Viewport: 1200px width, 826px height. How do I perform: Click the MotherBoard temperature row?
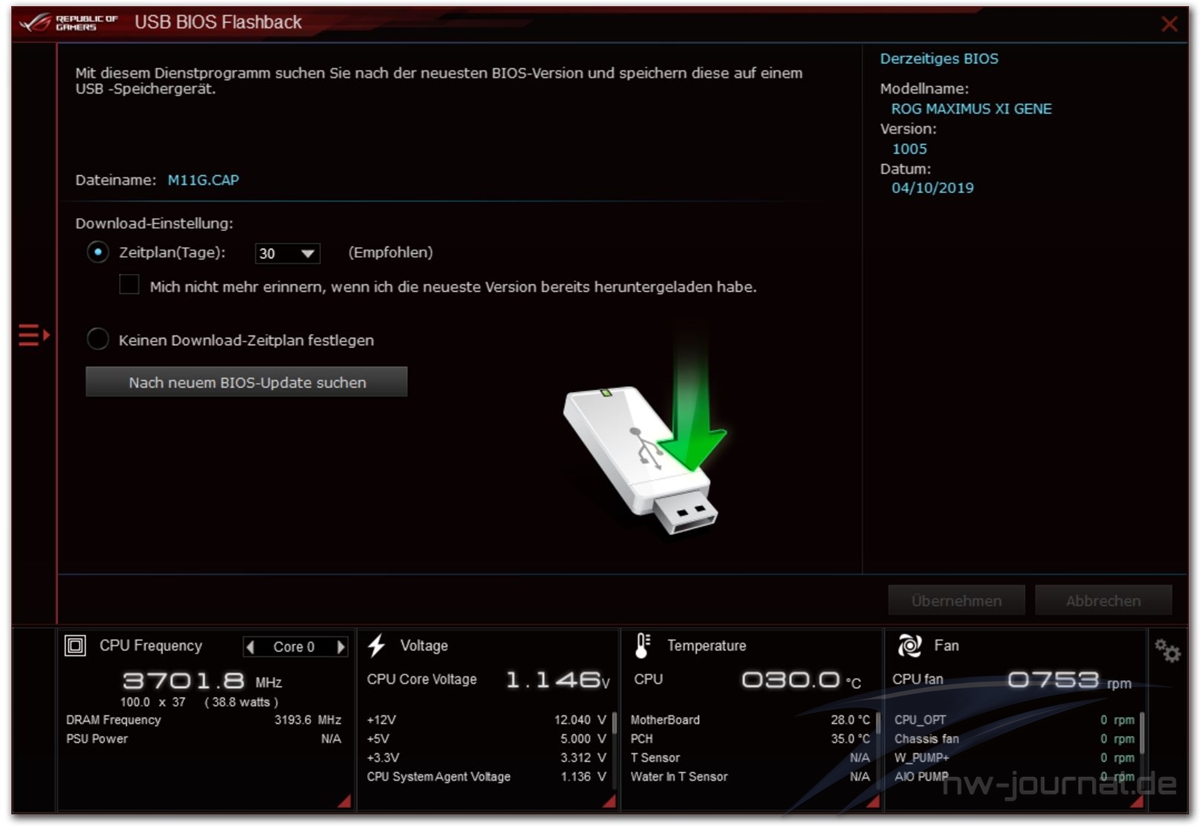coord(750,720)
